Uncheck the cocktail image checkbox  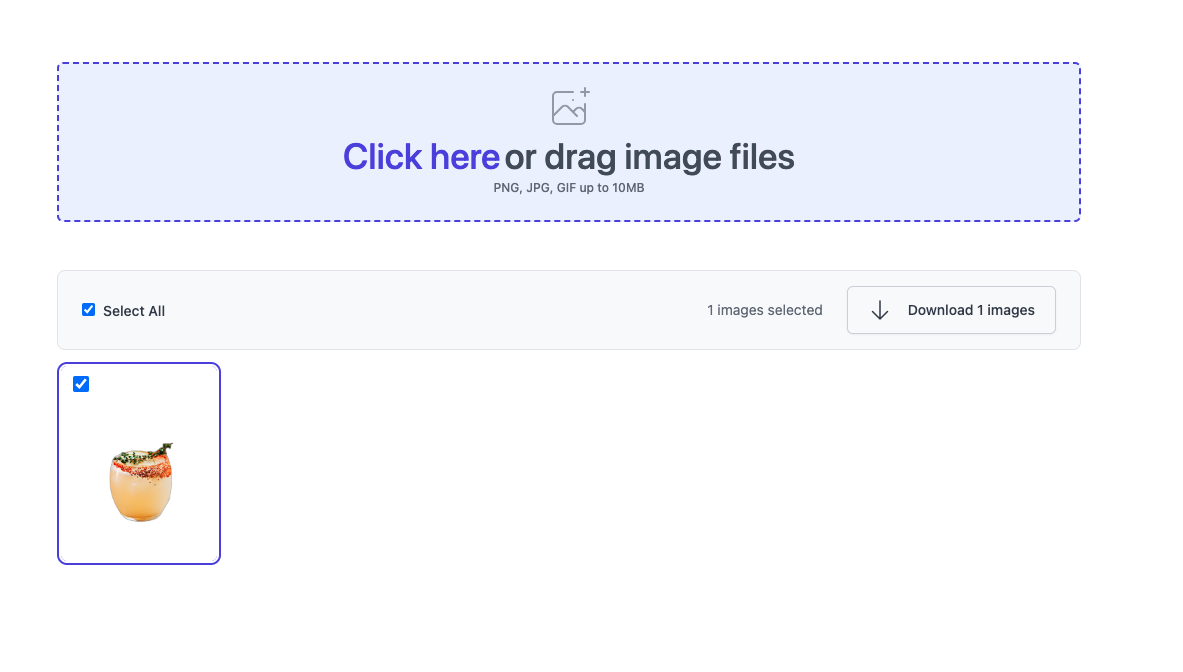point(81,384)
